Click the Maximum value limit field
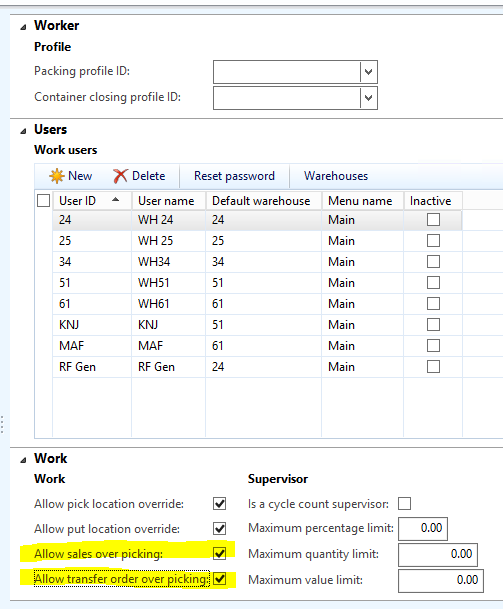Viewport: 503px width, 609px height. [x=441, y=581]
